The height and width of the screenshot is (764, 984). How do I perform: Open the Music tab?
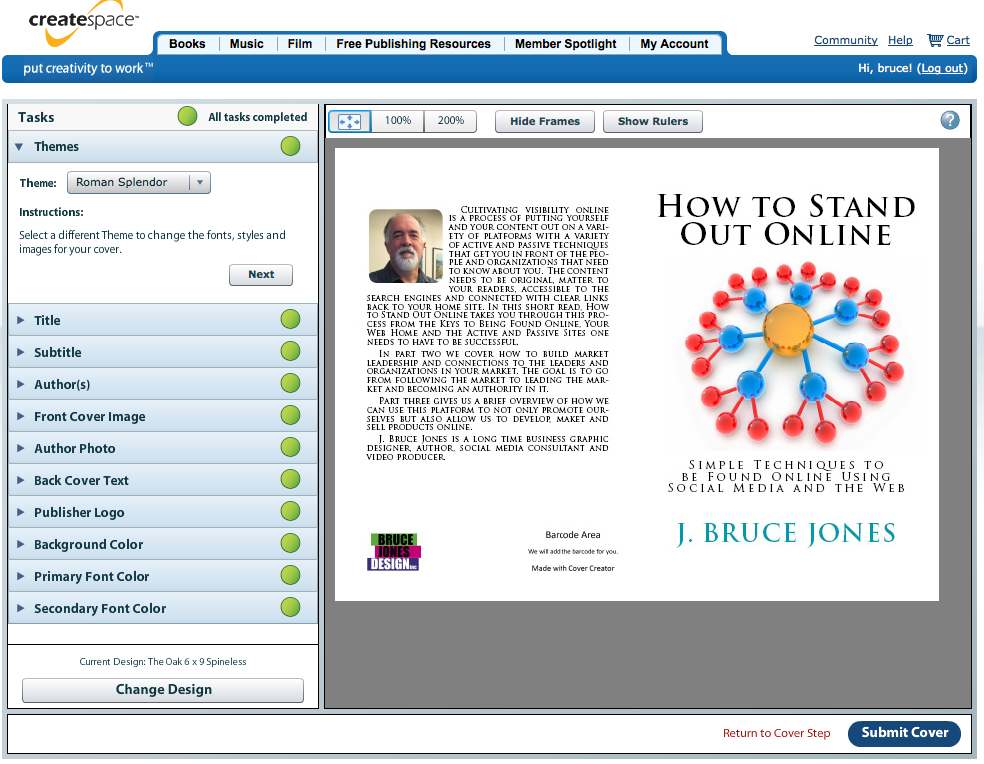pos(247,44)
